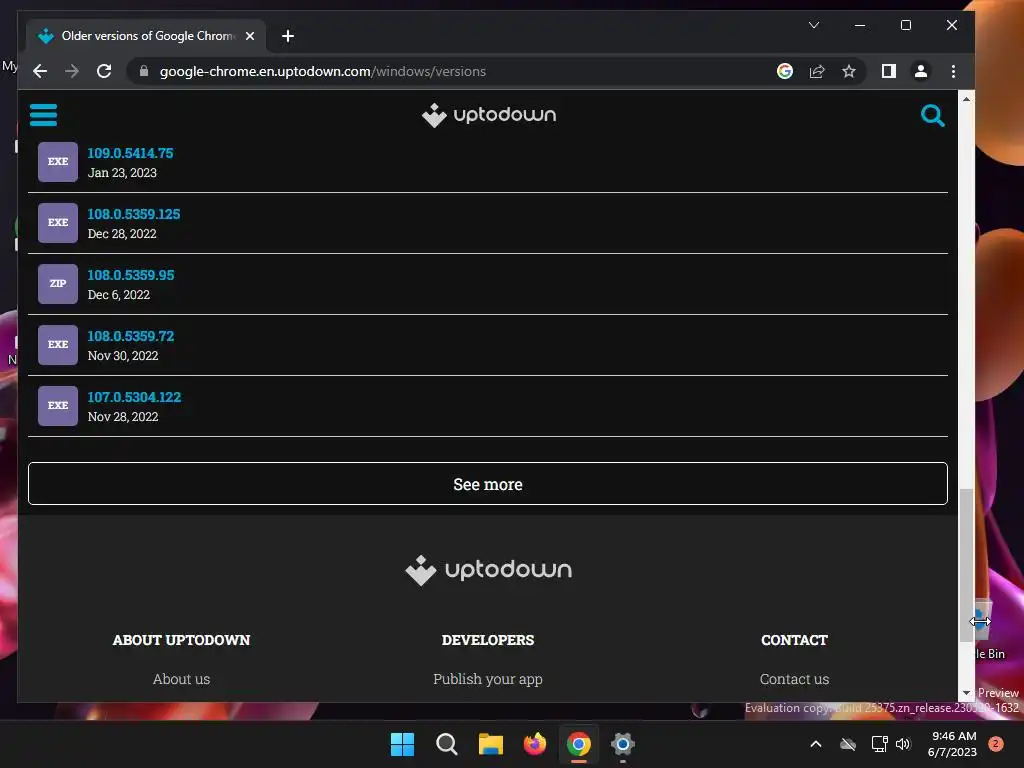Image resolution: width=1024 pixels, height=768 pixels.
Task: Click the page scrollbar thumb
Action: coord(966,565)
